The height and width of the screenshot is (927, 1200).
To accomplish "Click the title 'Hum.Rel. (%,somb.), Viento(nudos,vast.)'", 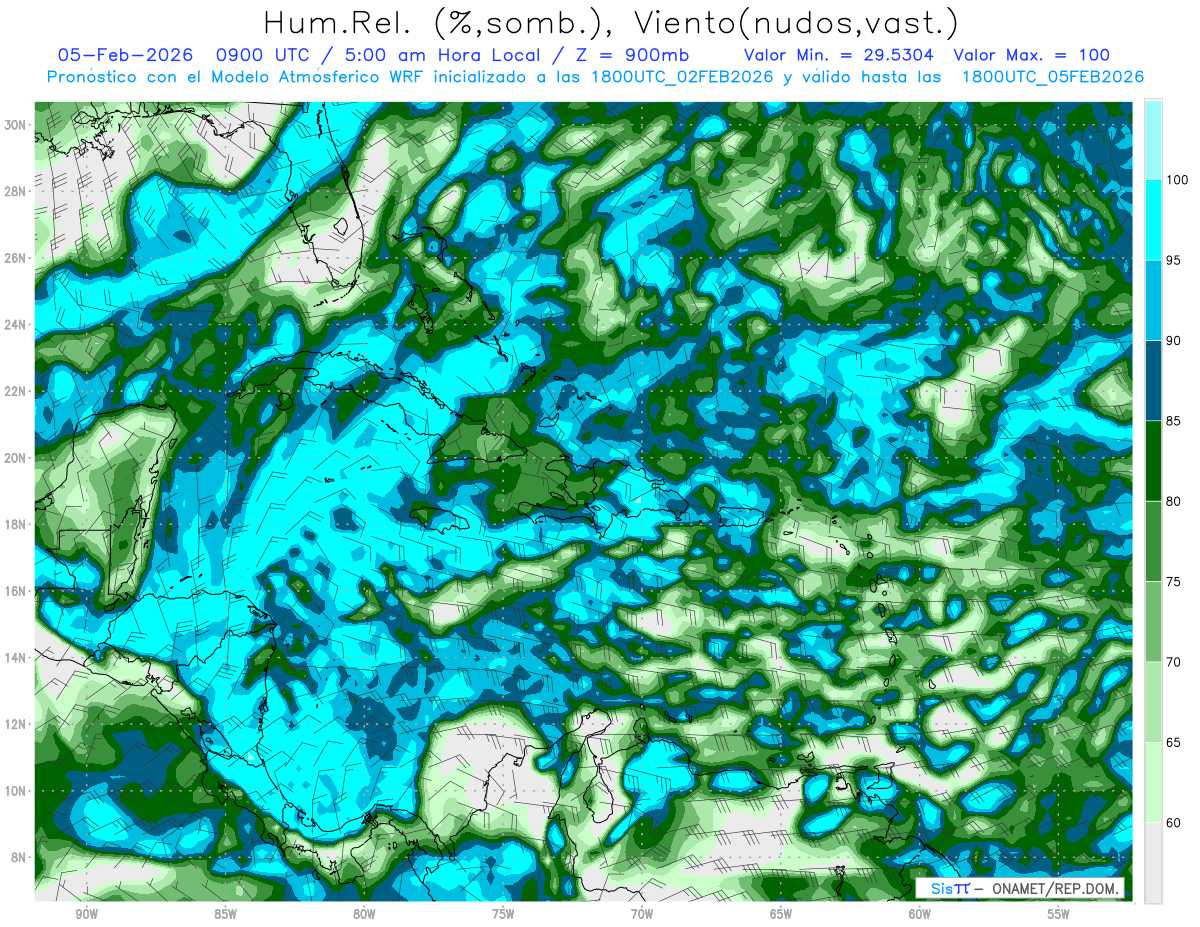I will (611, 22).
